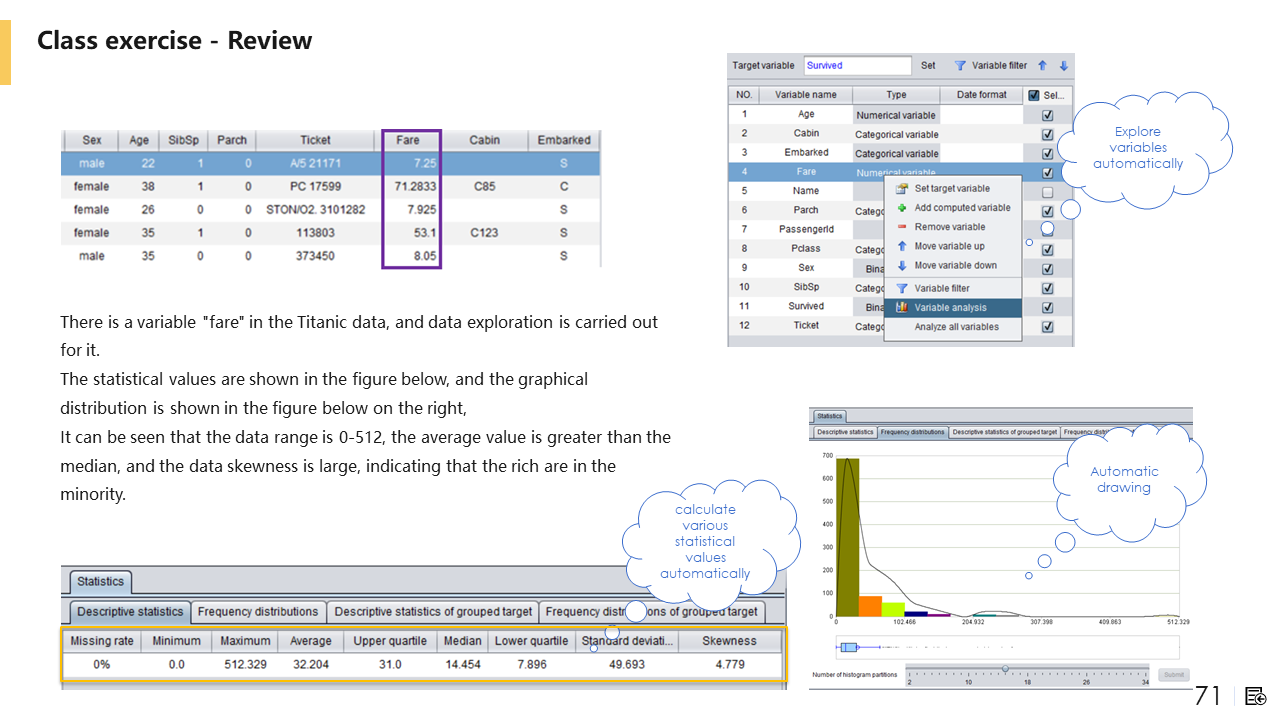
Task: Click the Variable analysis chart icon in menu
Action: (x=902, y=308)
